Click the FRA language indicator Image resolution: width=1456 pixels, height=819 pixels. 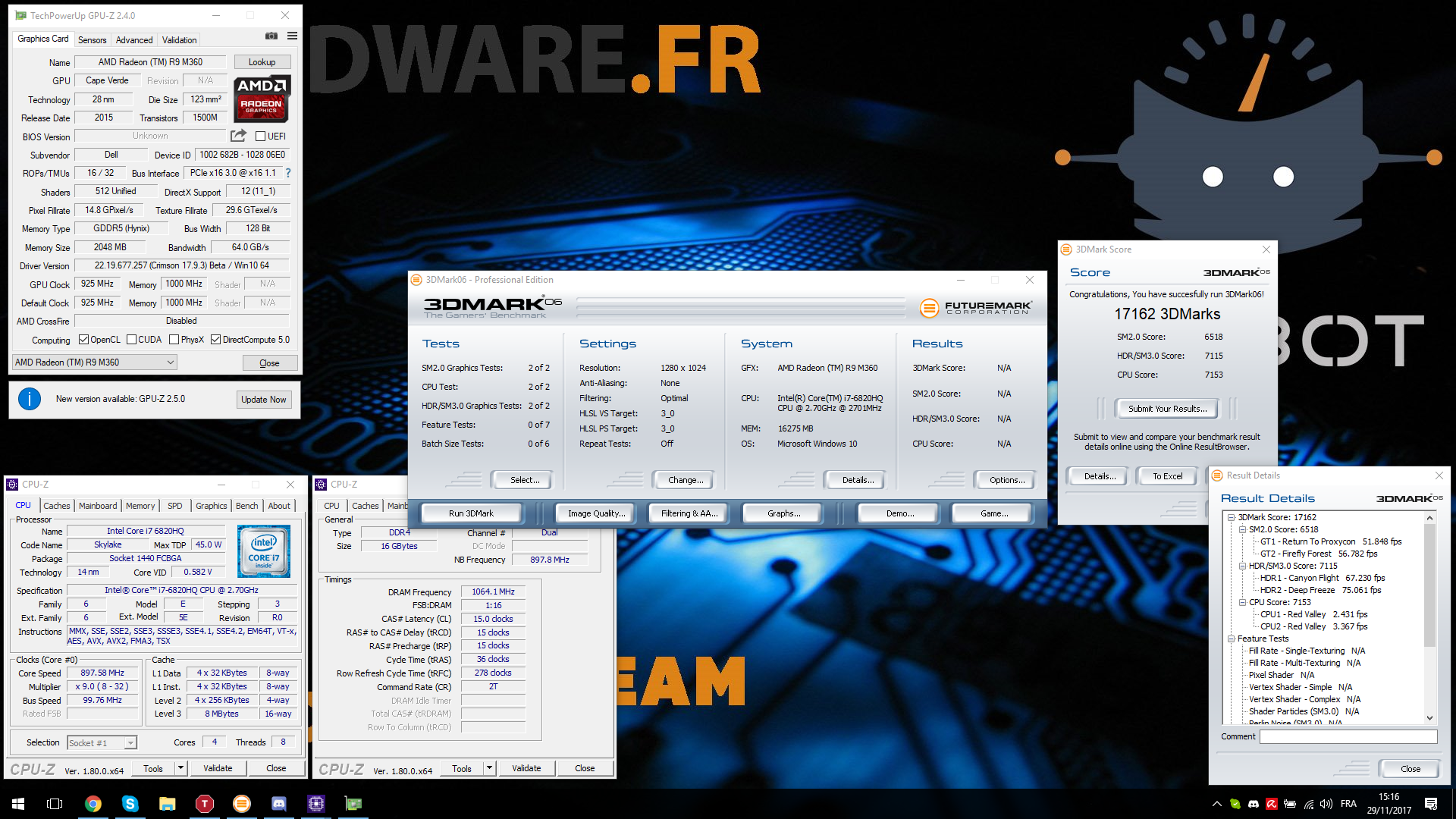point(1348,804)
